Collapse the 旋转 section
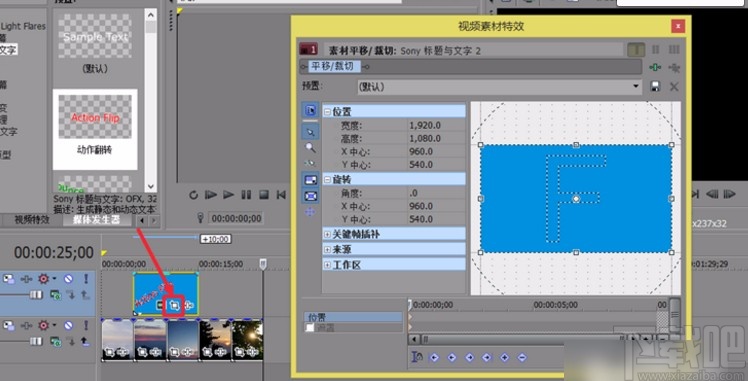The width and height of the screenshot is (748, 381). point(327,180)
